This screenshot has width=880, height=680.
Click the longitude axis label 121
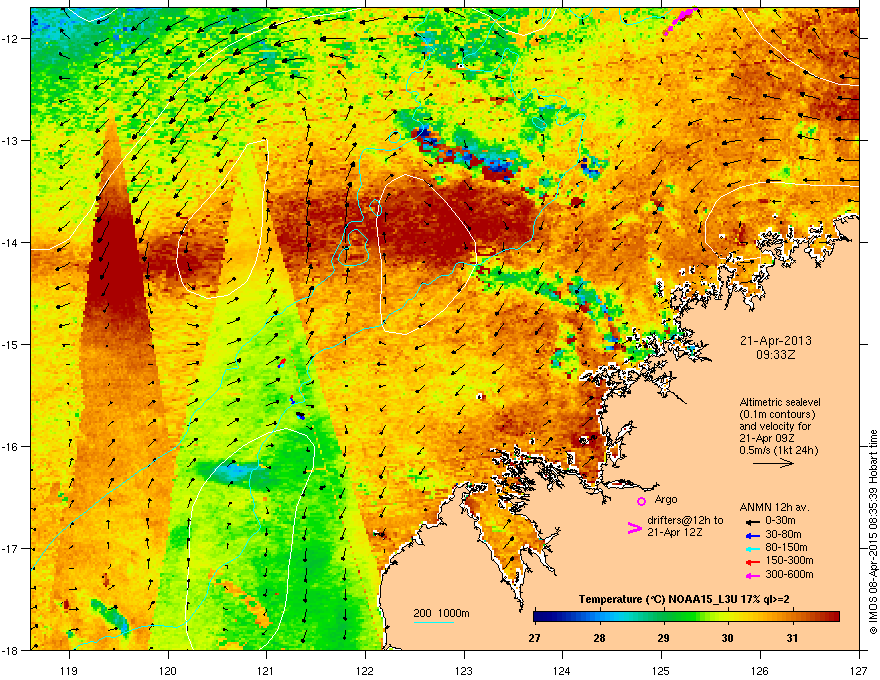tap(266, 670)
